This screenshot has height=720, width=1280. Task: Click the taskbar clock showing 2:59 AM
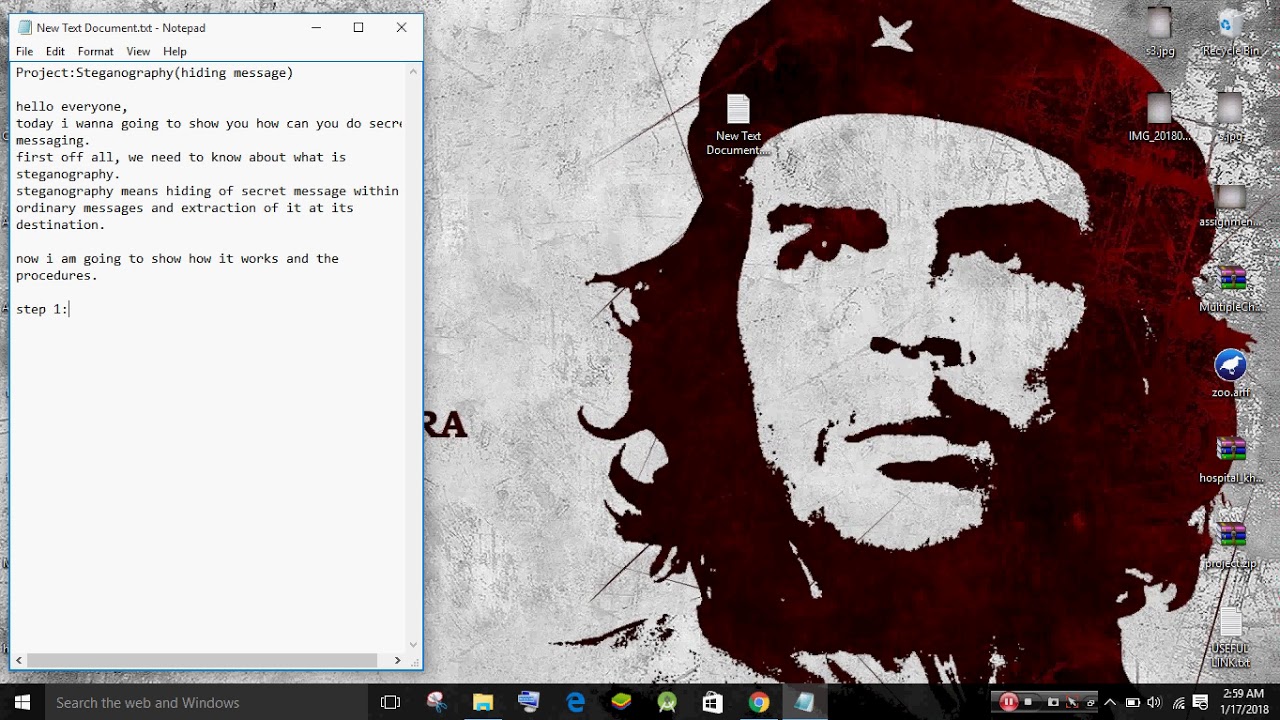pyautogui.click(x=1243, y=702)
